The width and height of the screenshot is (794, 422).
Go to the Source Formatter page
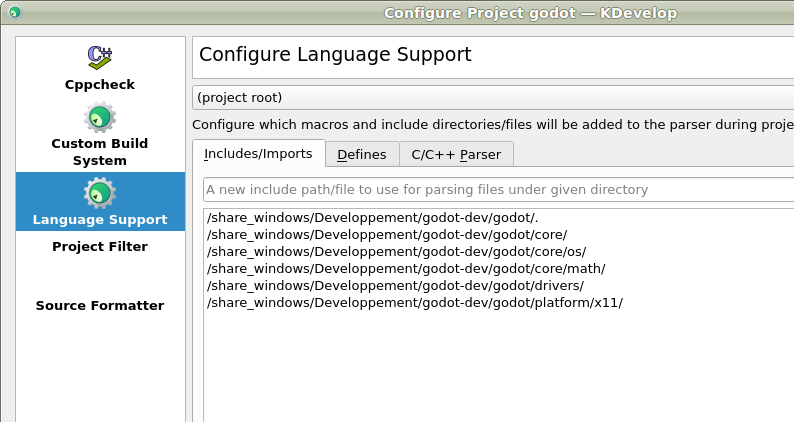pyautogui.click(x=100, y=306)
